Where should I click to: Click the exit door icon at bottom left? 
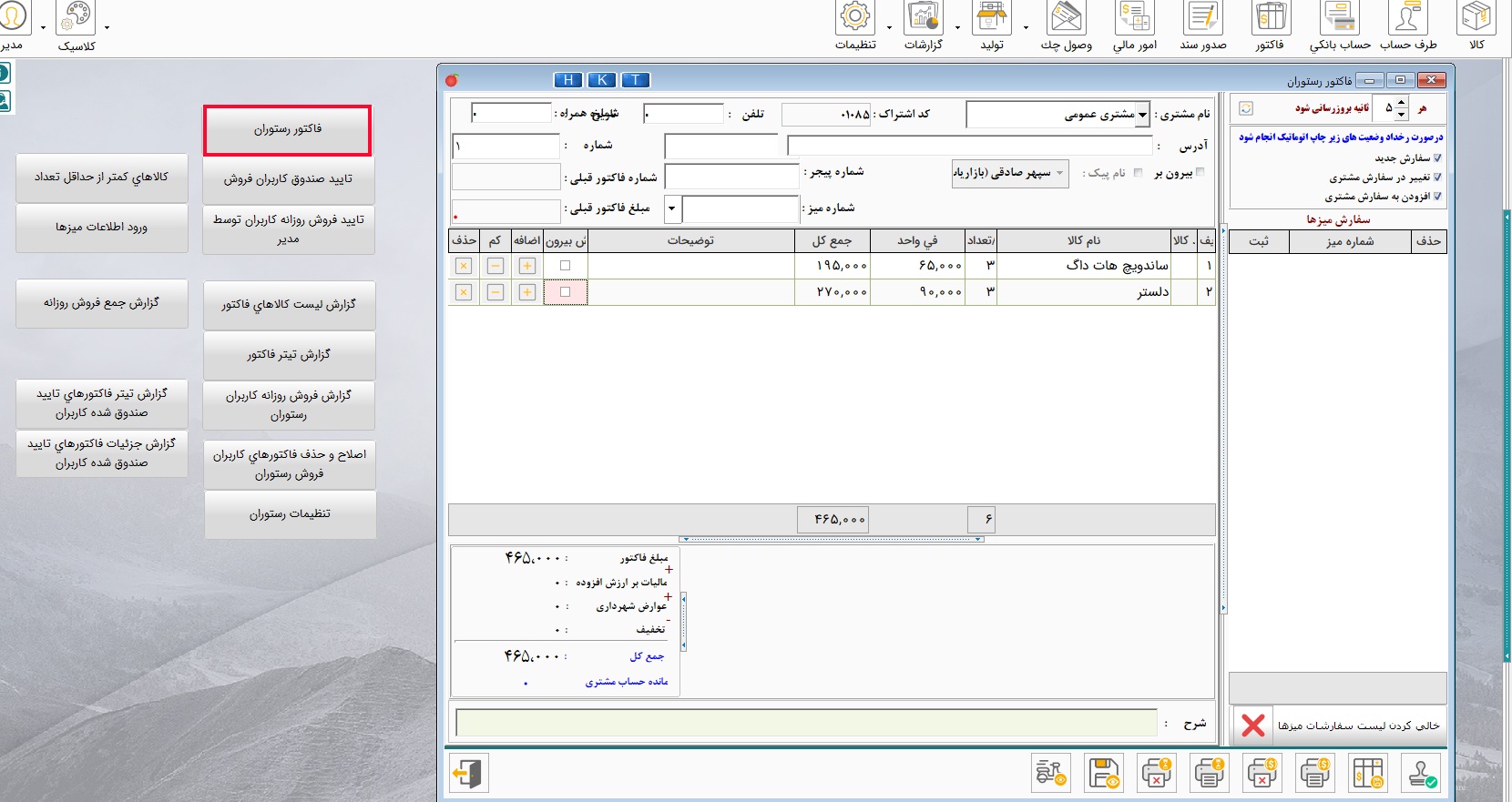[x=469, y=774]
